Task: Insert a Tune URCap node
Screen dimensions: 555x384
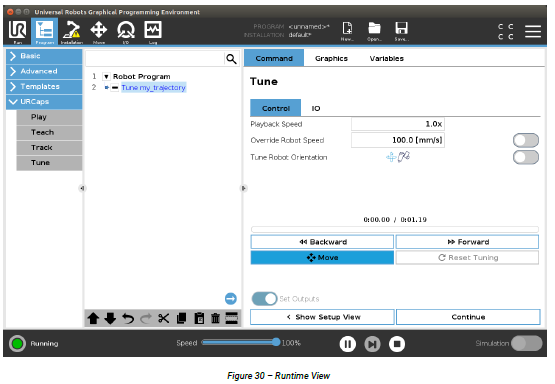Action: click(49, 163)
